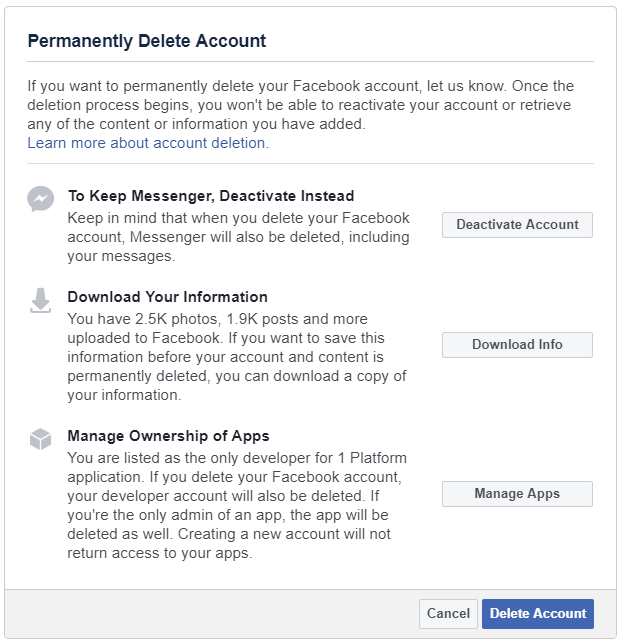Viewport: 622px width, 644px height.
Task: Select the Manage Ownership of Apps heading
Action: tap(168, 436)
